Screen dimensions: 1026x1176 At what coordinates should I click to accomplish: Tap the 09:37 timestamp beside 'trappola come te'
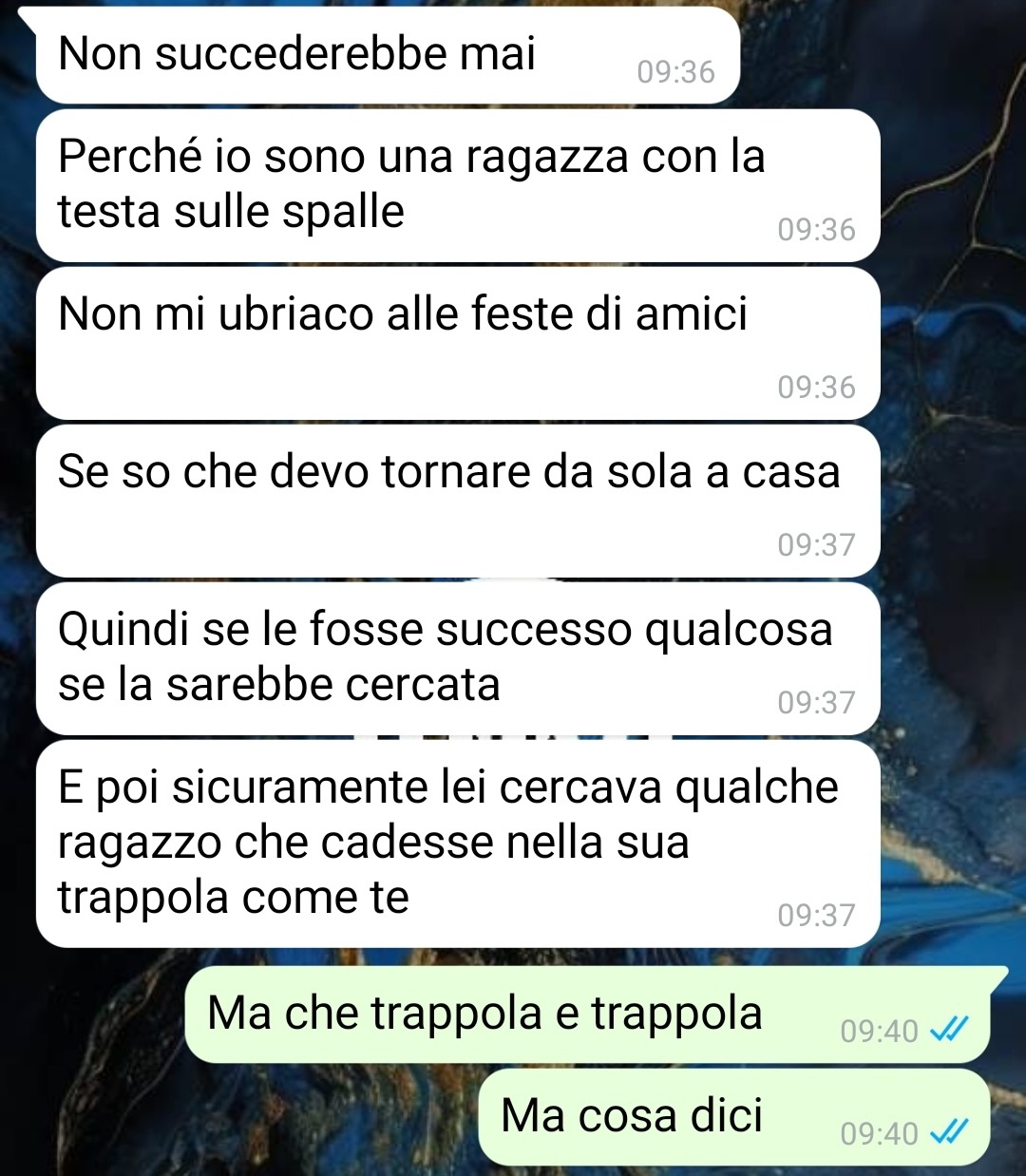pos(816,916)
